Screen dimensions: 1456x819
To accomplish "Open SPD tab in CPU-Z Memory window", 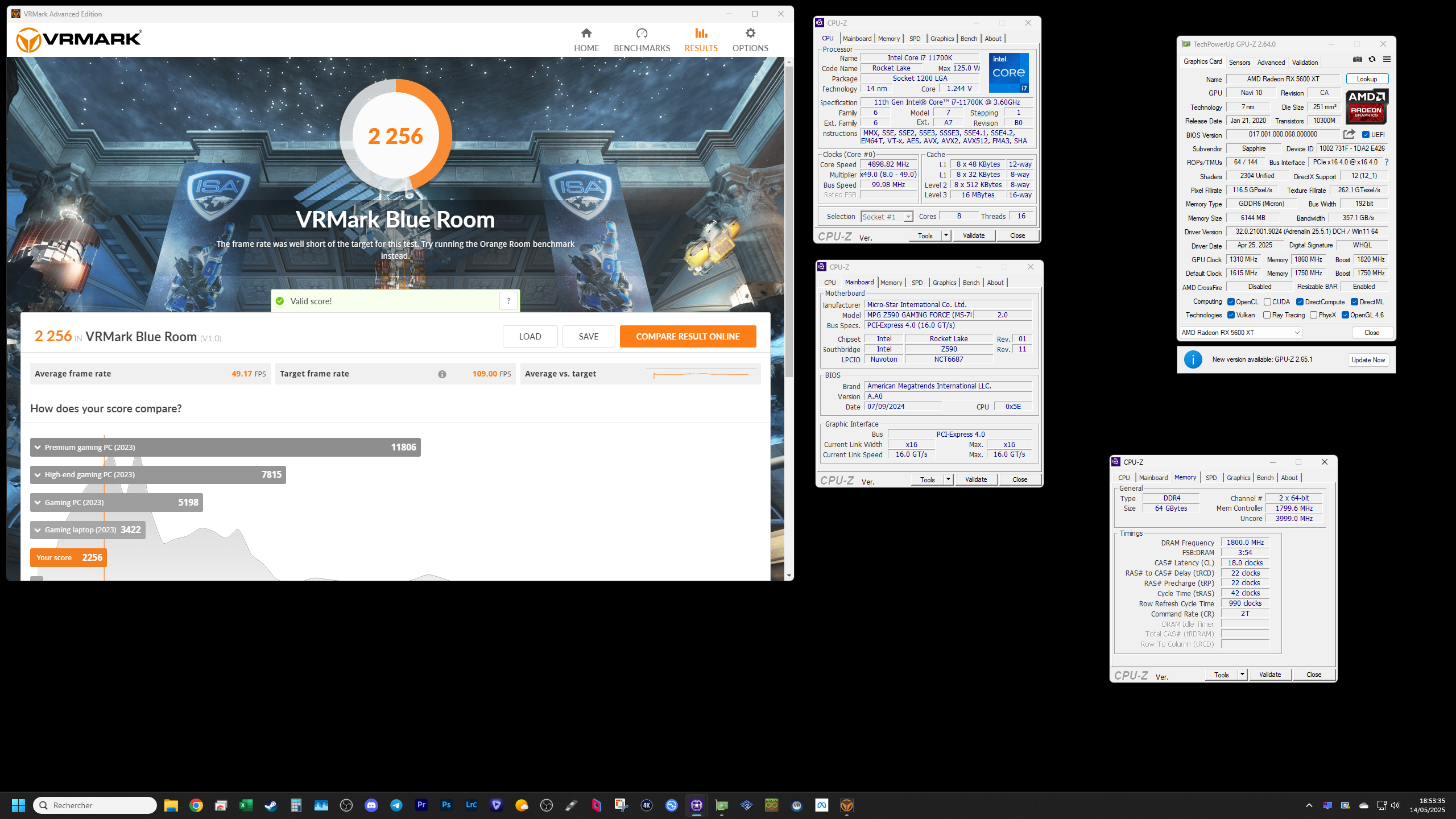I will click(1211, 478).
